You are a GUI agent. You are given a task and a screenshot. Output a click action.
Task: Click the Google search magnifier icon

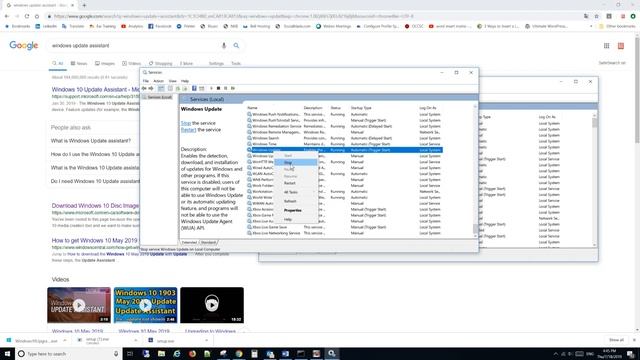click(x=236, y=46)
